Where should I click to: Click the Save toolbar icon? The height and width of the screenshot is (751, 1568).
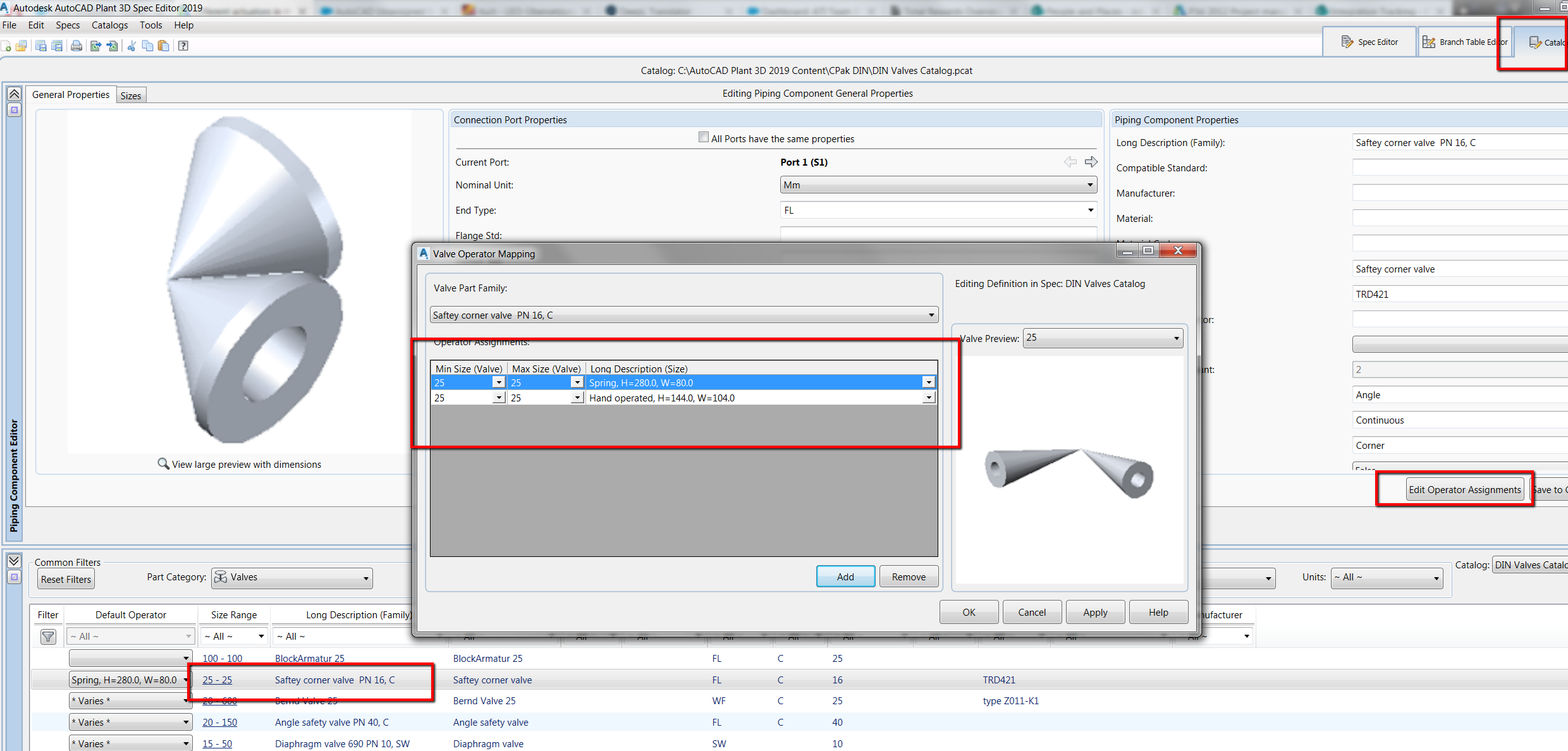pos(41,46)
